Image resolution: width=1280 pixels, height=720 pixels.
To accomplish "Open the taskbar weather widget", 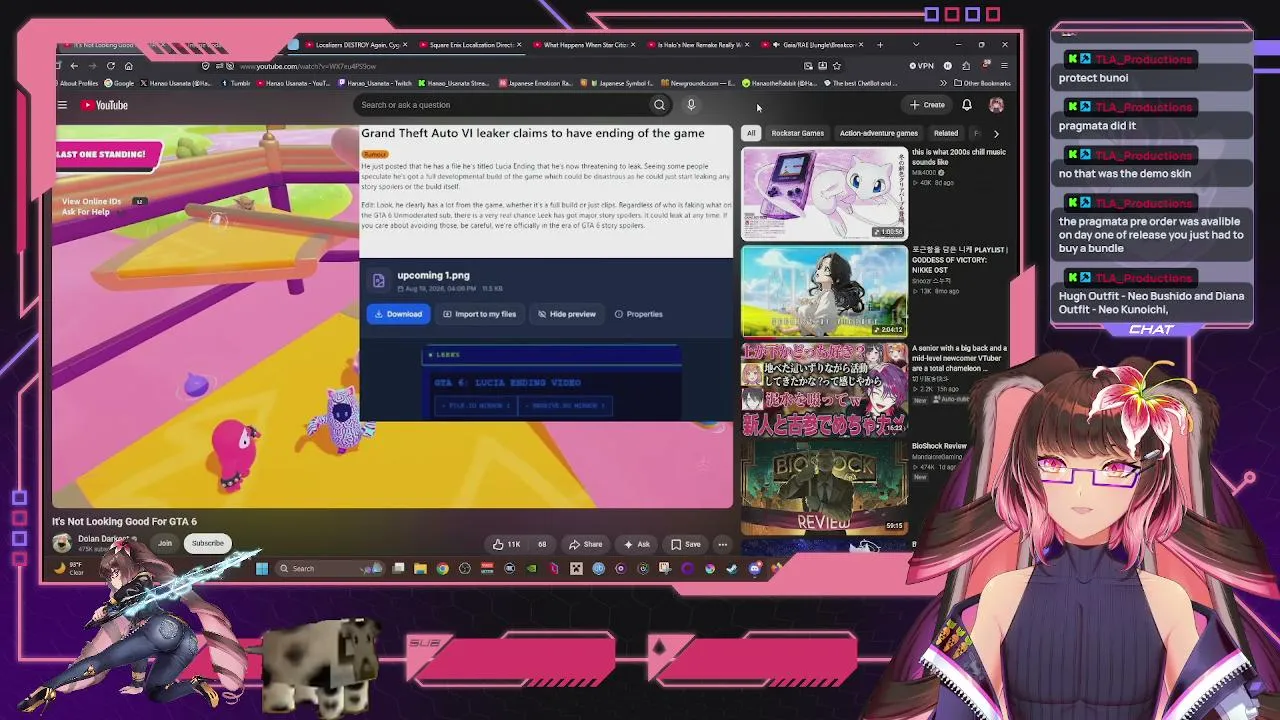I will click(69, 569).
